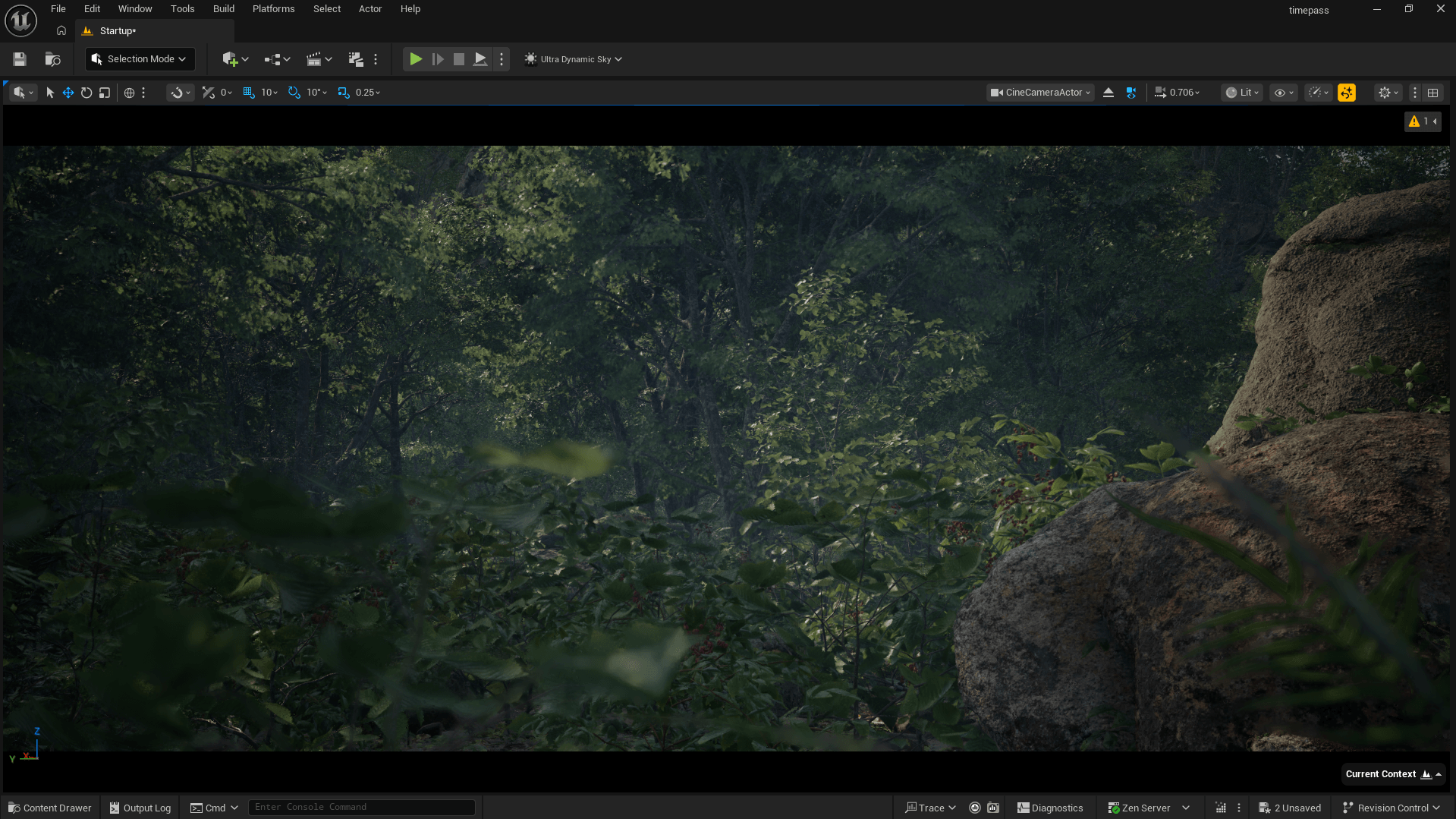Switch to the Startup level tab
1456x819 pixels.
118,31
